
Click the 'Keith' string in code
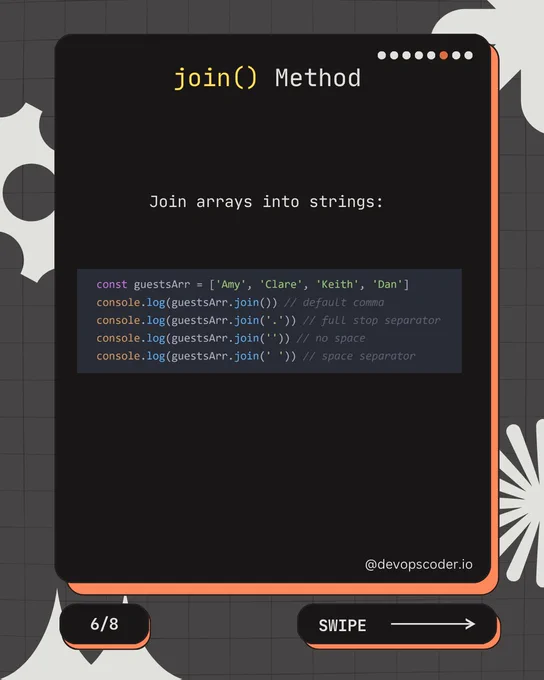[337, 284]
